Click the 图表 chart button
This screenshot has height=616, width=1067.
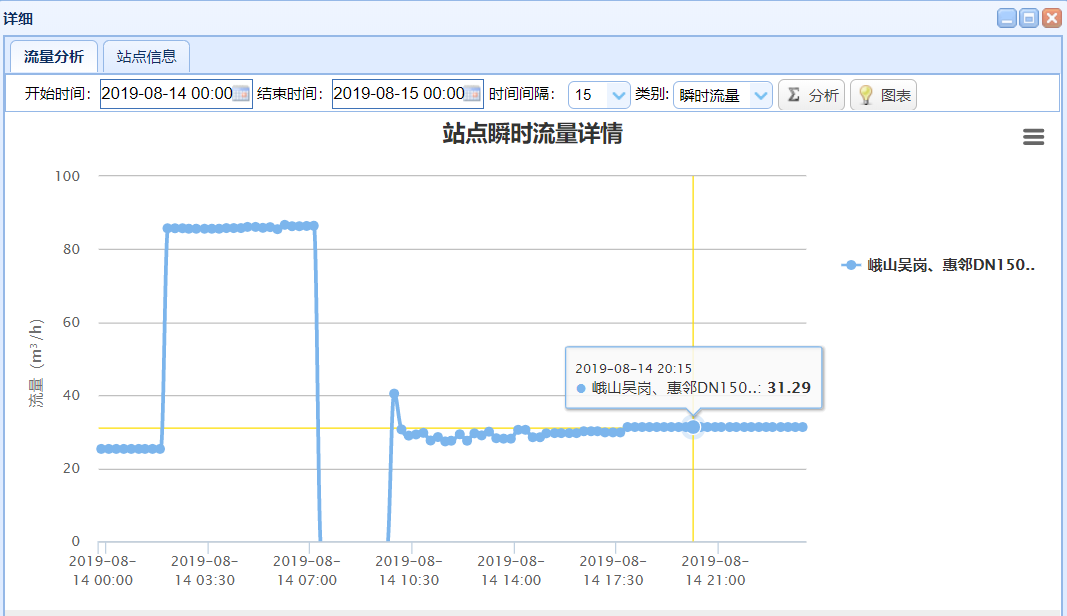[883, 95]
